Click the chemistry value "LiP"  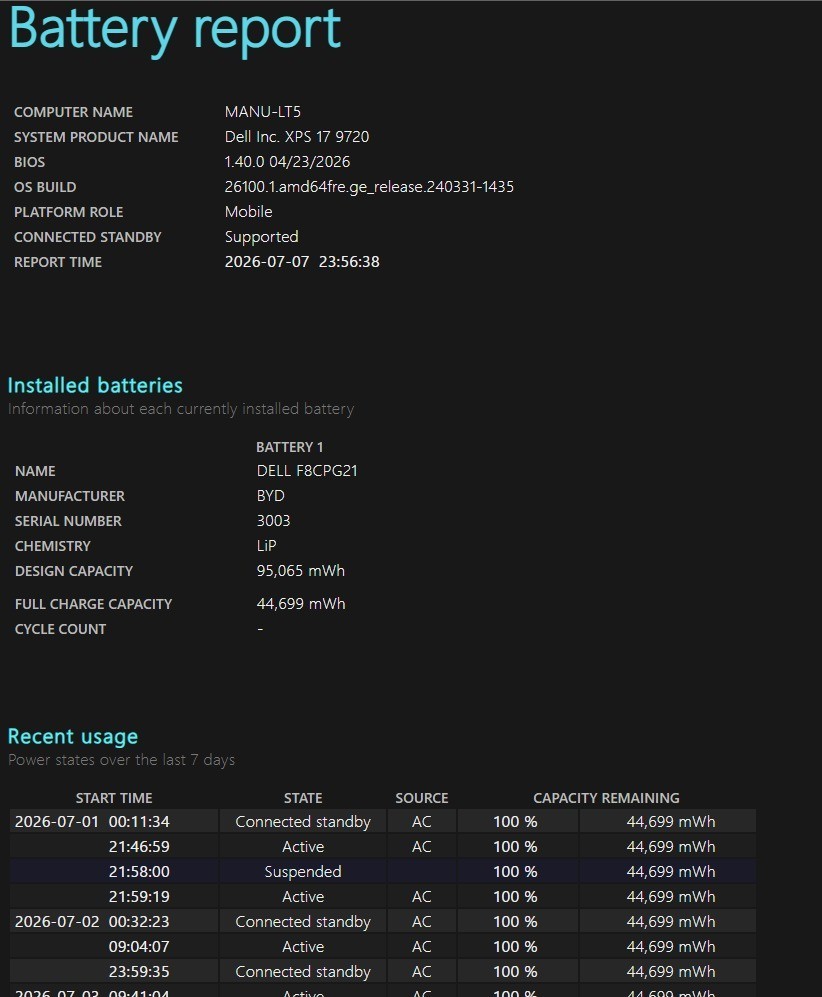tap(266, 546)
